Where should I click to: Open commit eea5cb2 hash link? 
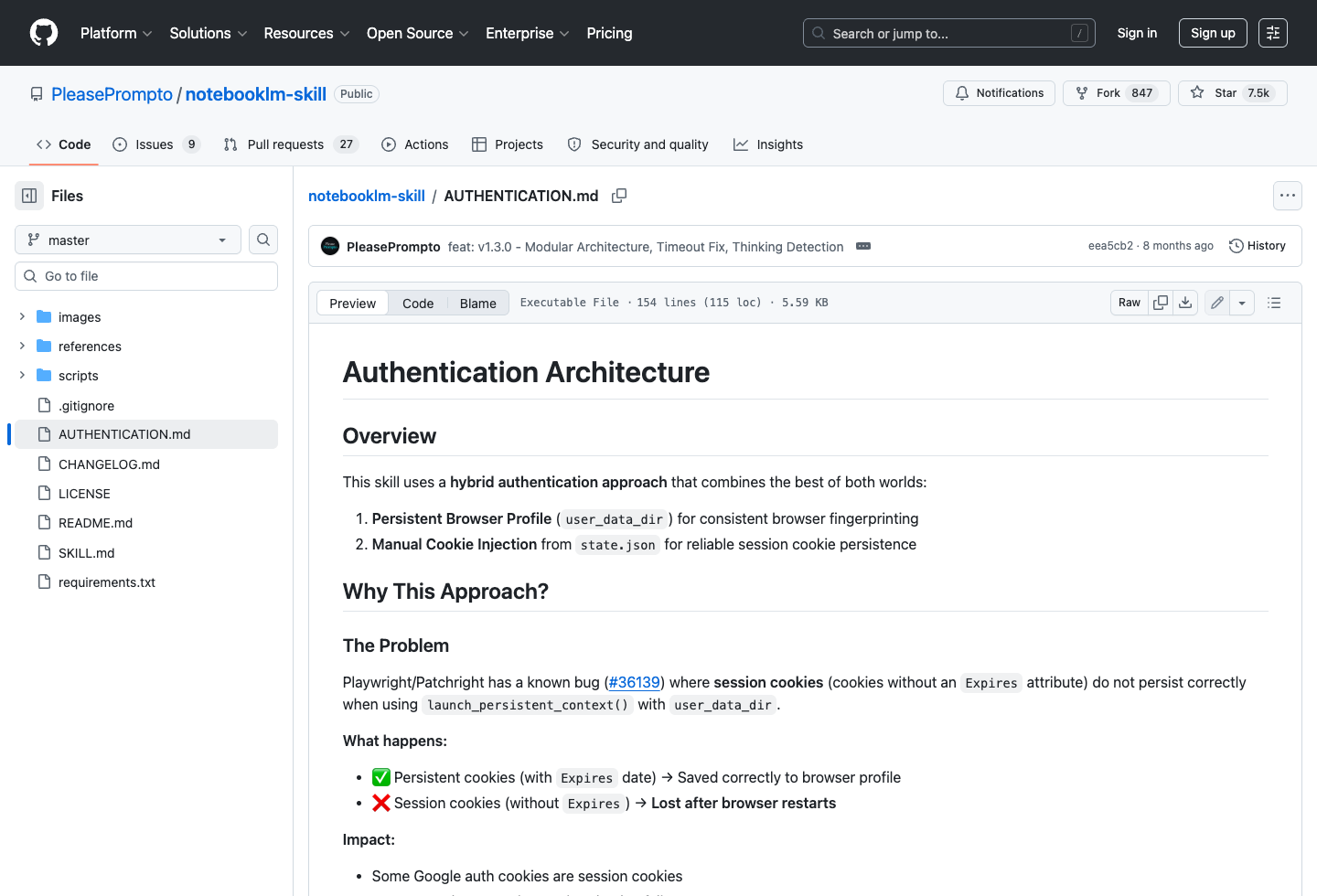(1110, 246)
